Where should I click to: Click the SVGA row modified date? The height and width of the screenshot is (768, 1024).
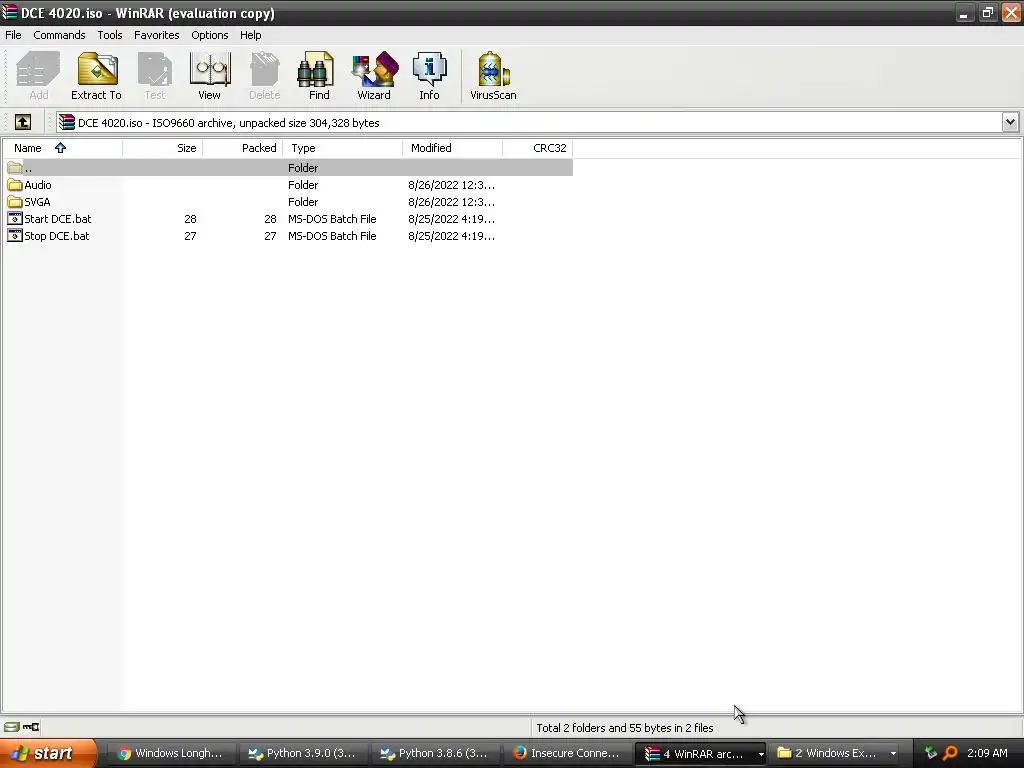(451, 202)
